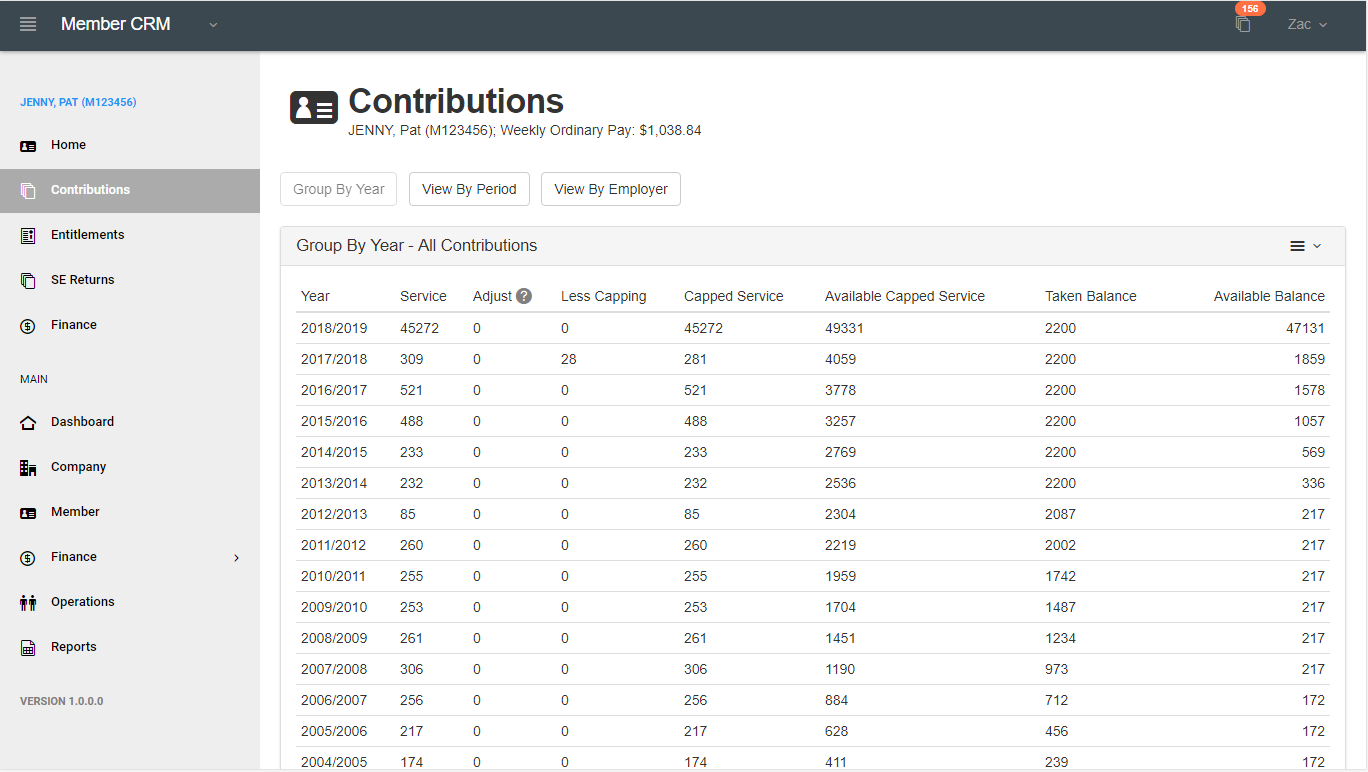Select the 2015/2016 year cell
The width and height of the screenshot is (1368, 772).
coord(334,421)
